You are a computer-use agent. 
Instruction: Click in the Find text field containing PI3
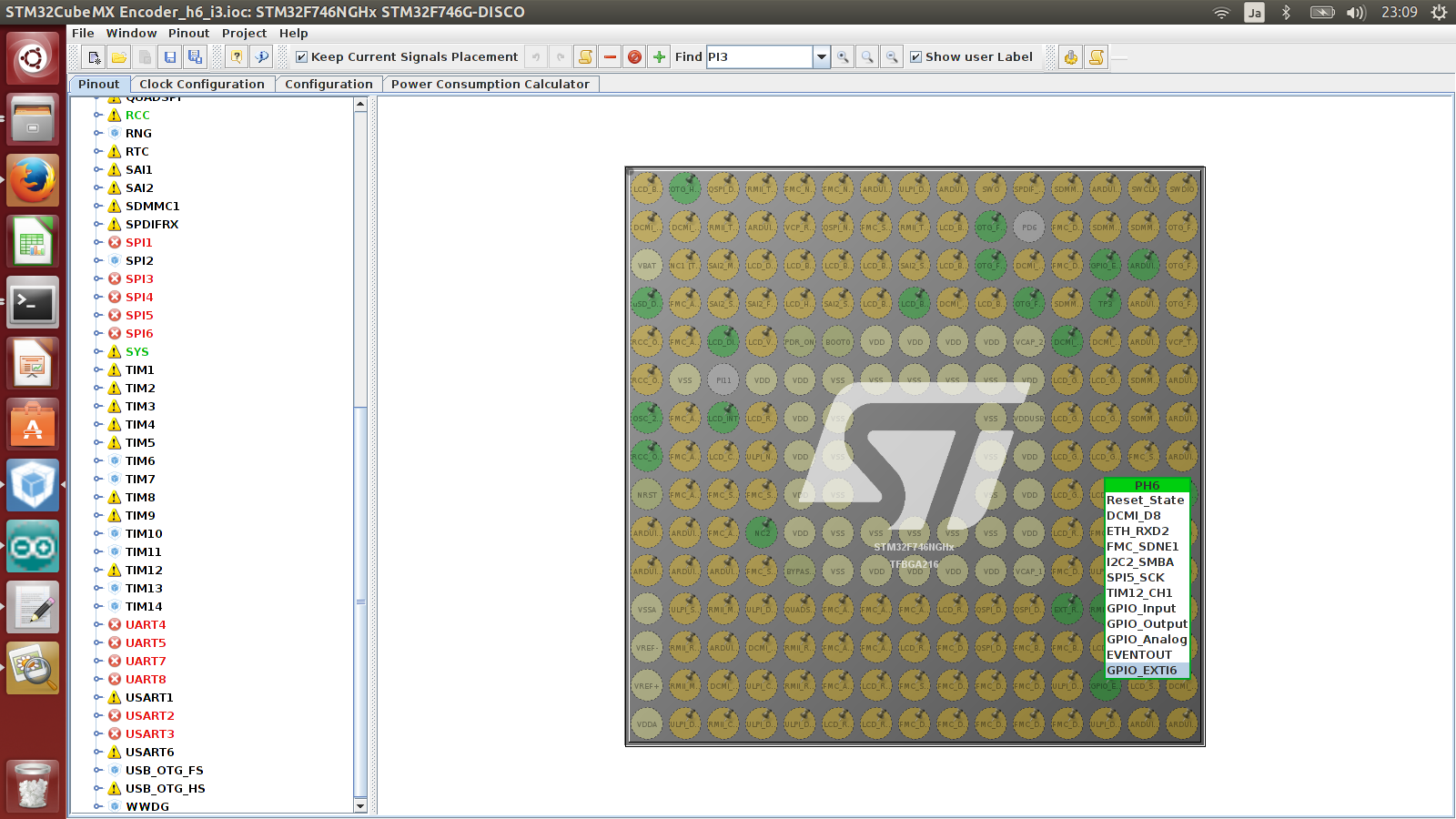[x=758, y=57]
